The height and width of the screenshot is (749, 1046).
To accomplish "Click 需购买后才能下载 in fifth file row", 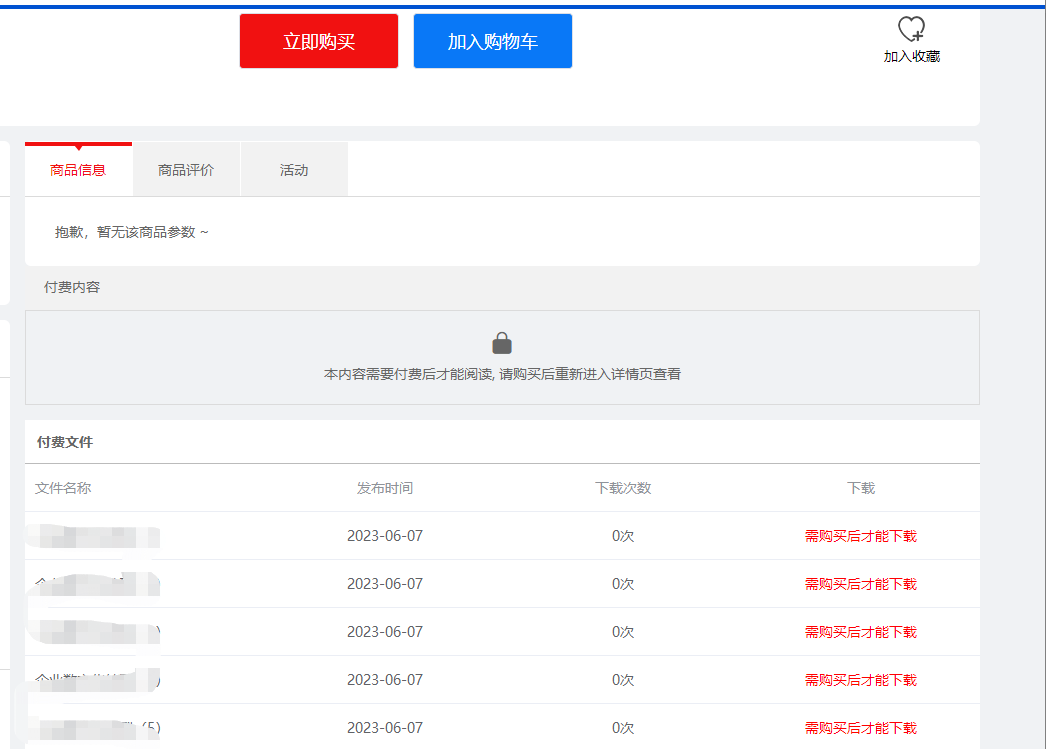I will (x=860, y=728).
